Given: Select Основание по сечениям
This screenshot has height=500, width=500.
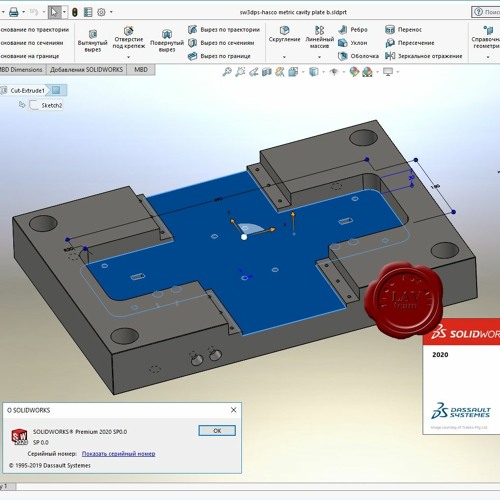Looking at the screenshot, I should pyautogui.click(x=32, y=43).
